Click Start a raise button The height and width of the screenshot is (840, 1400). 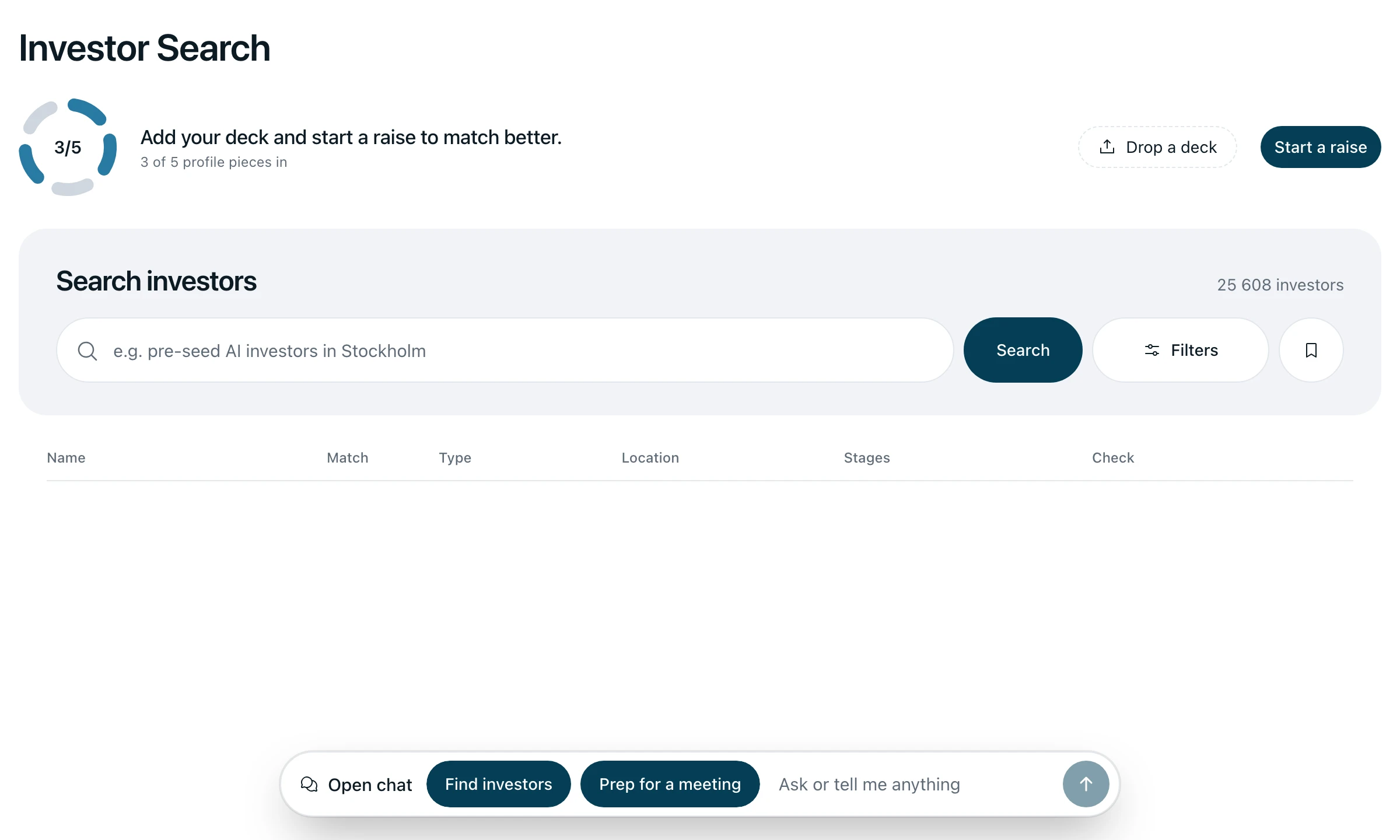[1321, 147]
